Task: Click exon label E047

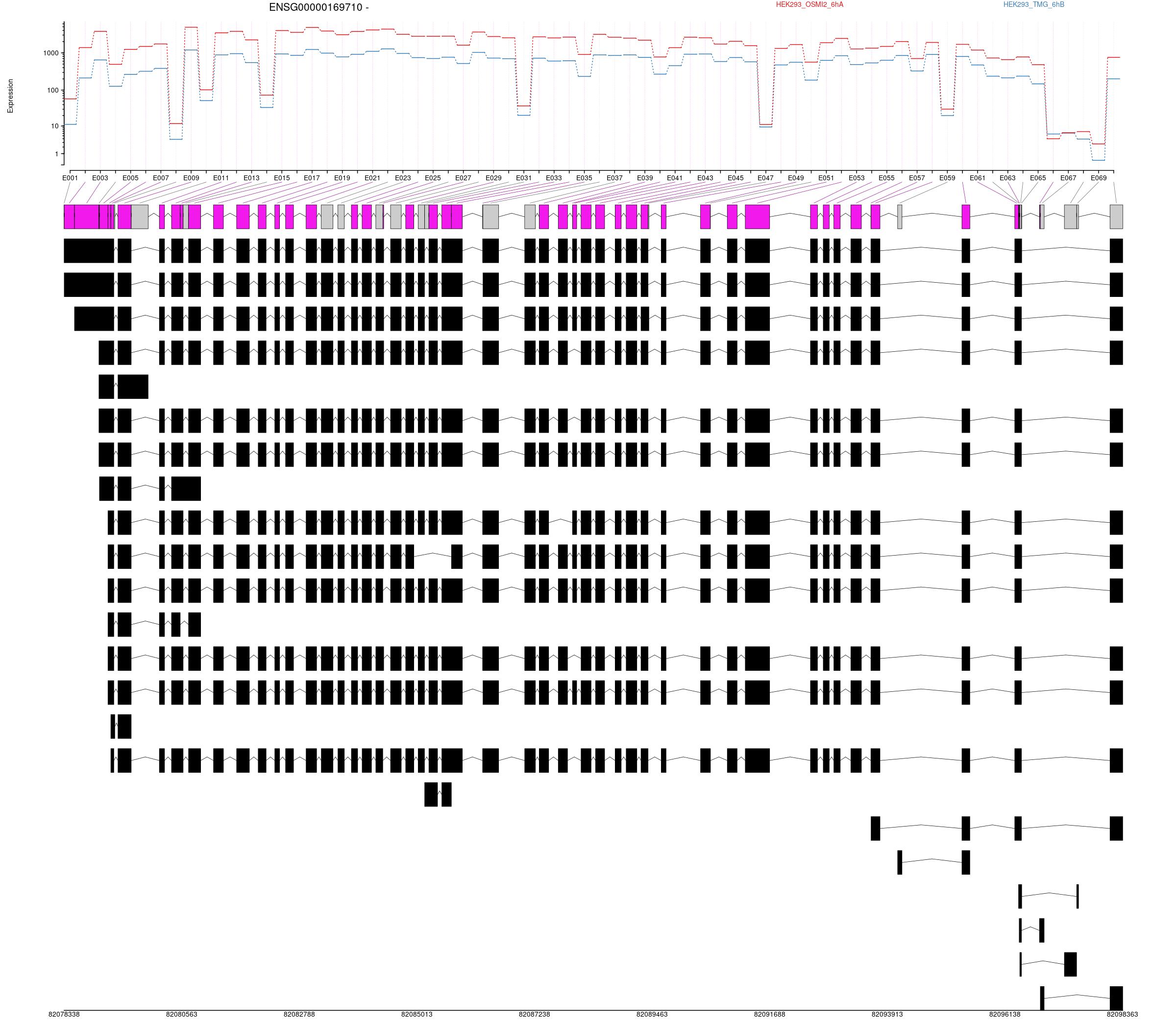Action: (765, 178)
